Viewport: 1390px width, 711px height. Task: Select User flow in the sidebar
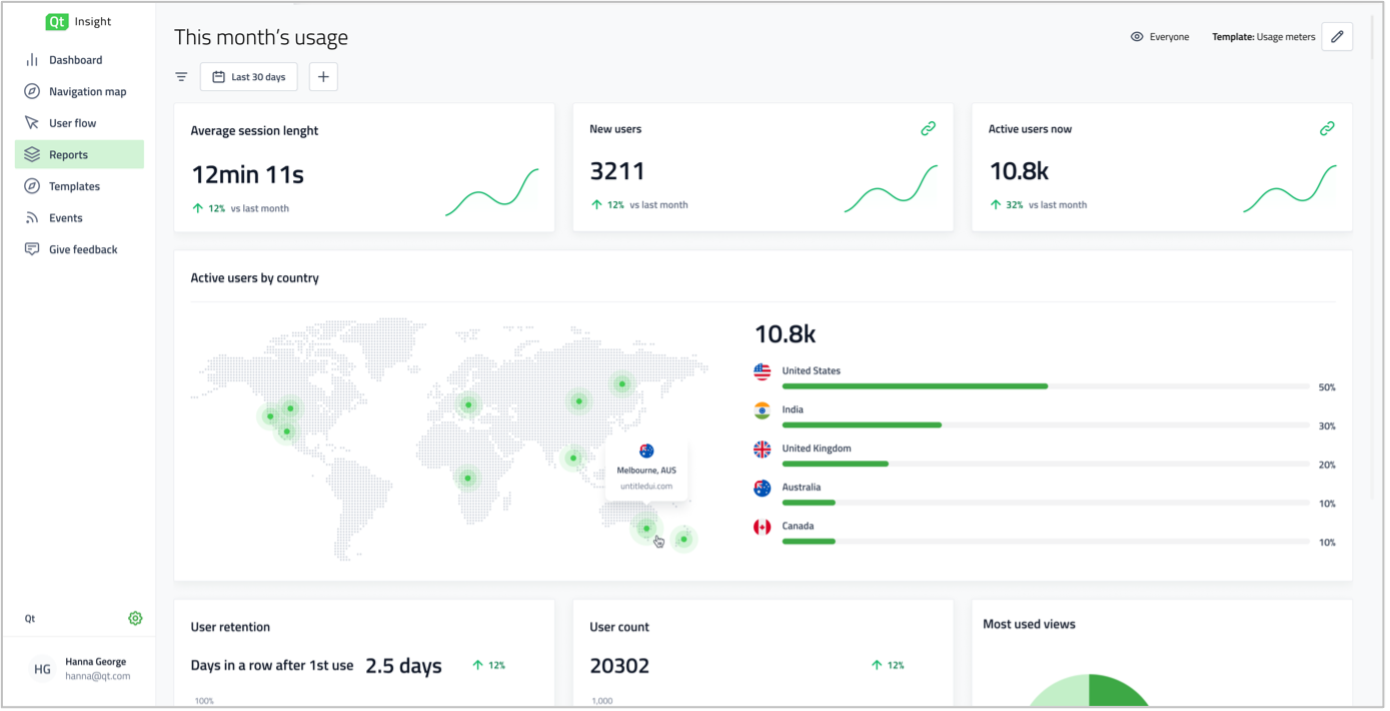(x=72, y=123)
